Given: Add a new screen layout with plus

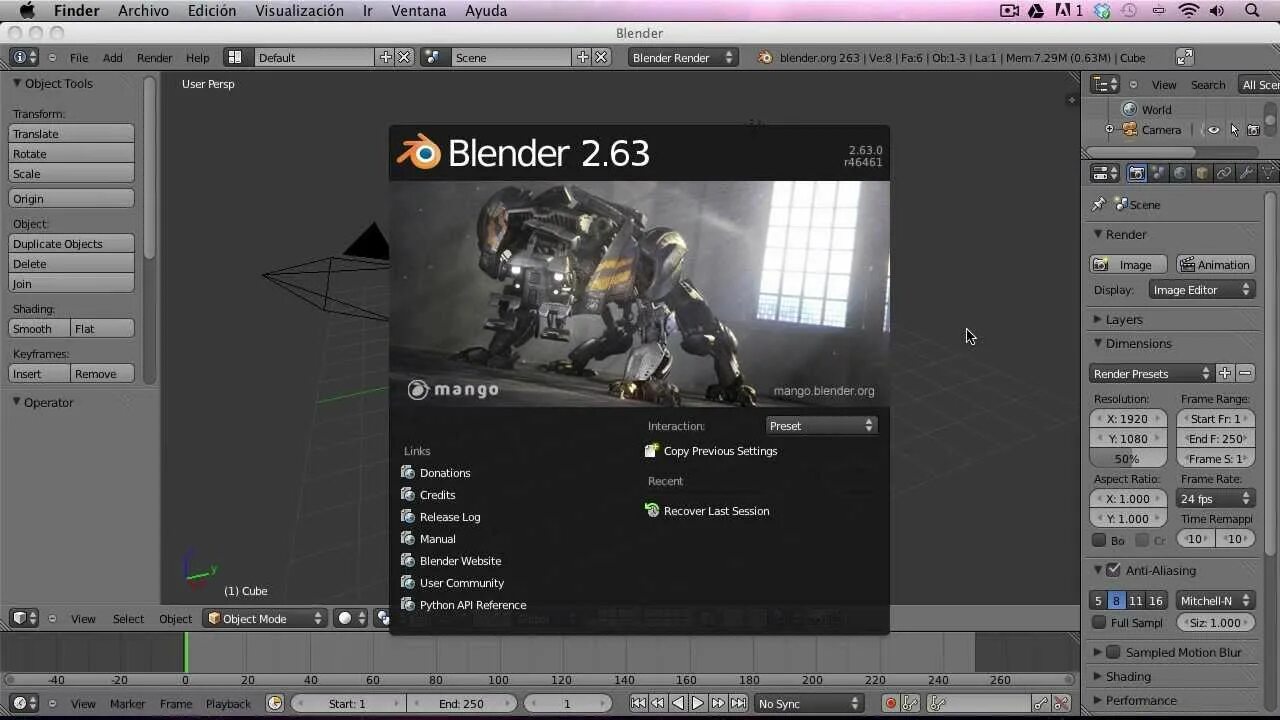Looking at the screenshot, I should click(x=386, y=58).
